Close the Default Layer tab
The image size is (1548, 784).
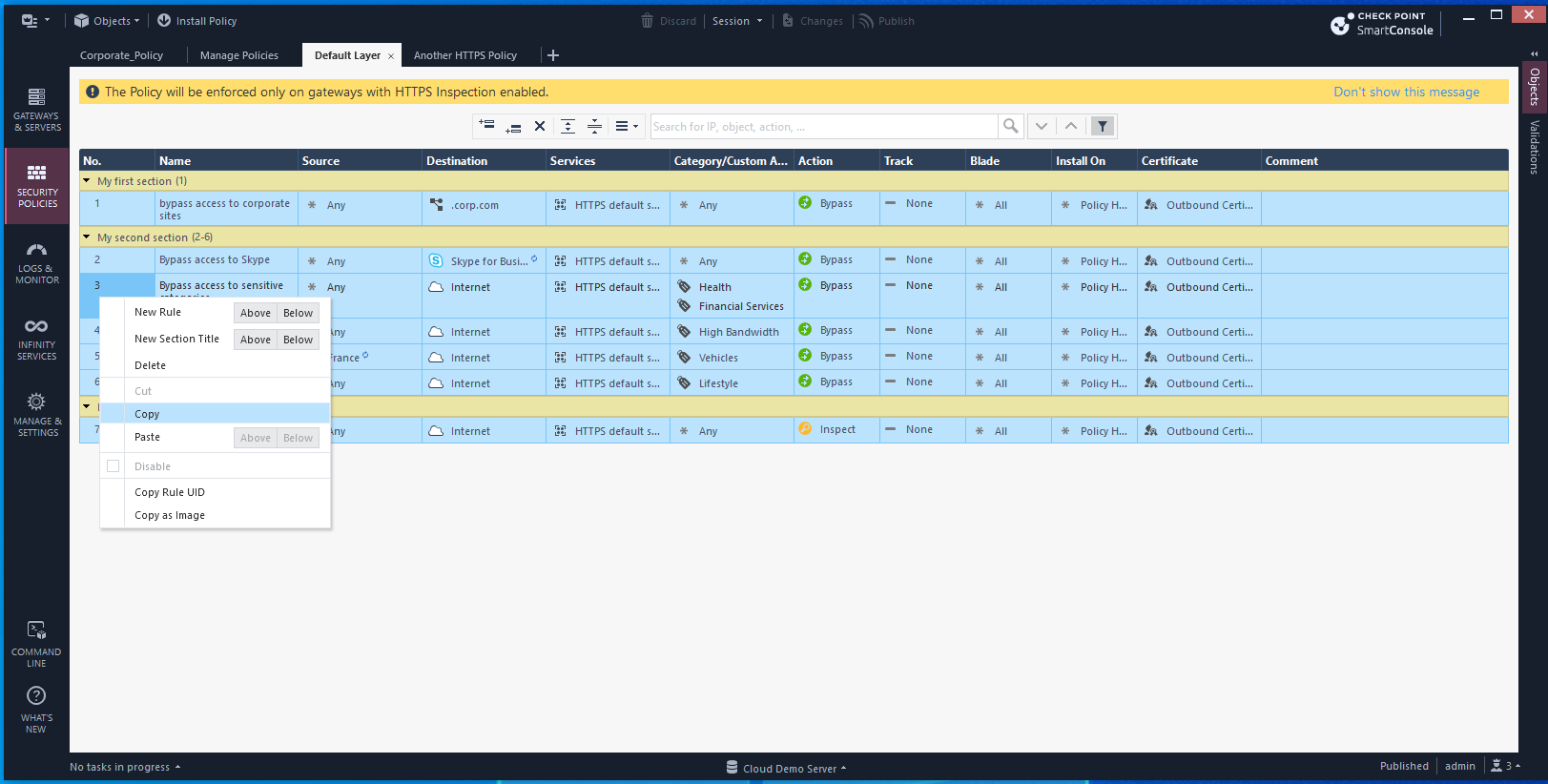[391, 56]
